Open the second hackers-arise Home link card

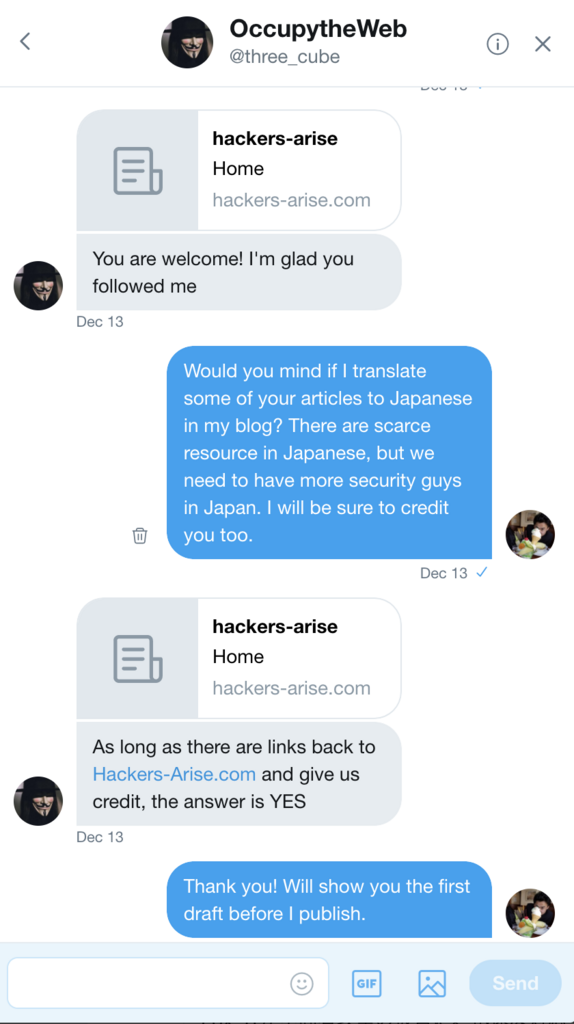coord(239,658)
